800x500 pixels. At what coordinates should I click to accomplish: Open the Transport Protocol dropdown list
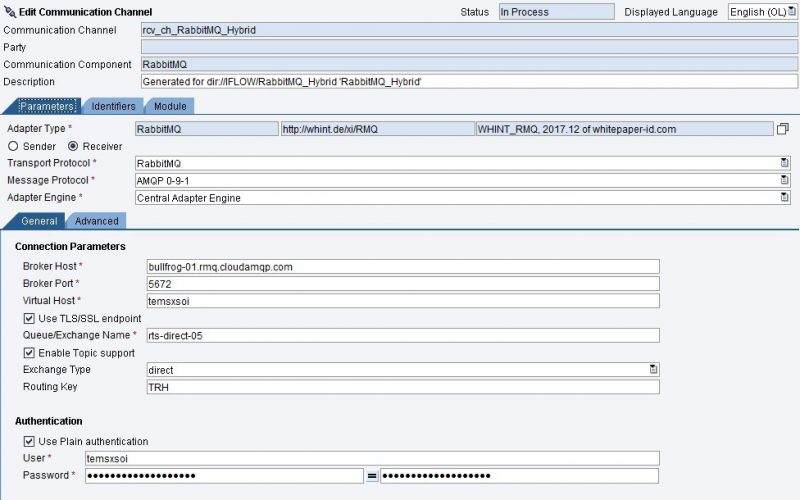tap(785, 163)
